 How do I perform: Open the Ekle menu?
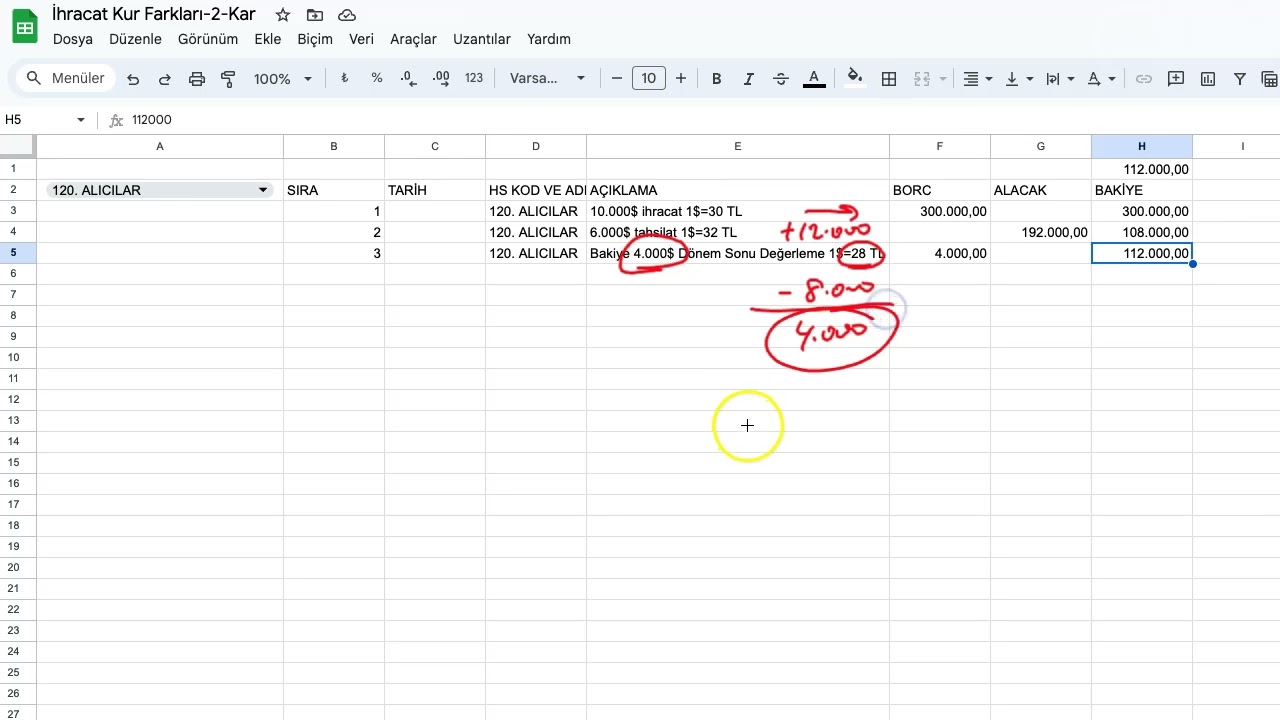pyautogui.click(x=268, y=39)
